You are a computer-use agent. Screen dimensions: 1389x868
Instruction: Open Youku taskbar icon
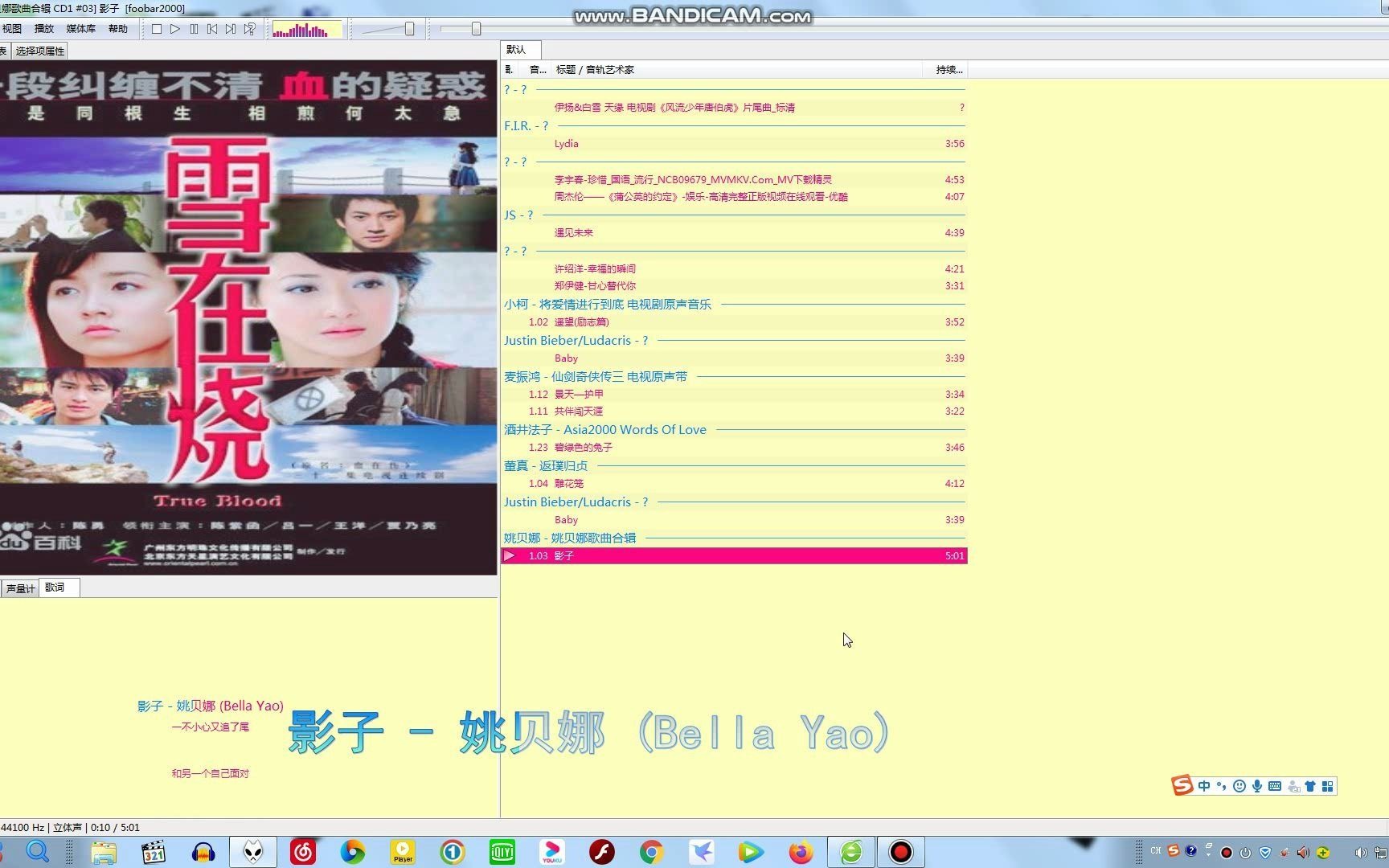[552, 852]
